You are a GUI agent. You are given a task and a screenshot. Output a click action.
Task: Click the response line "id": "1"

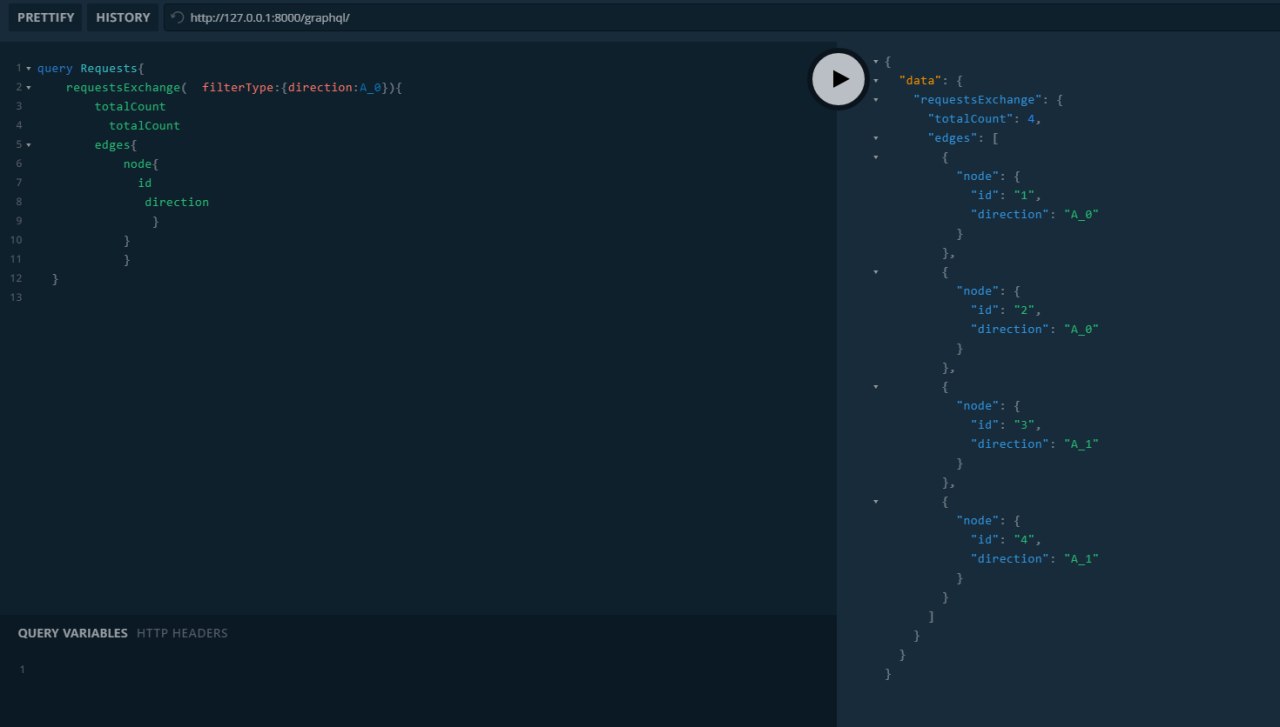click(1006, 195)
